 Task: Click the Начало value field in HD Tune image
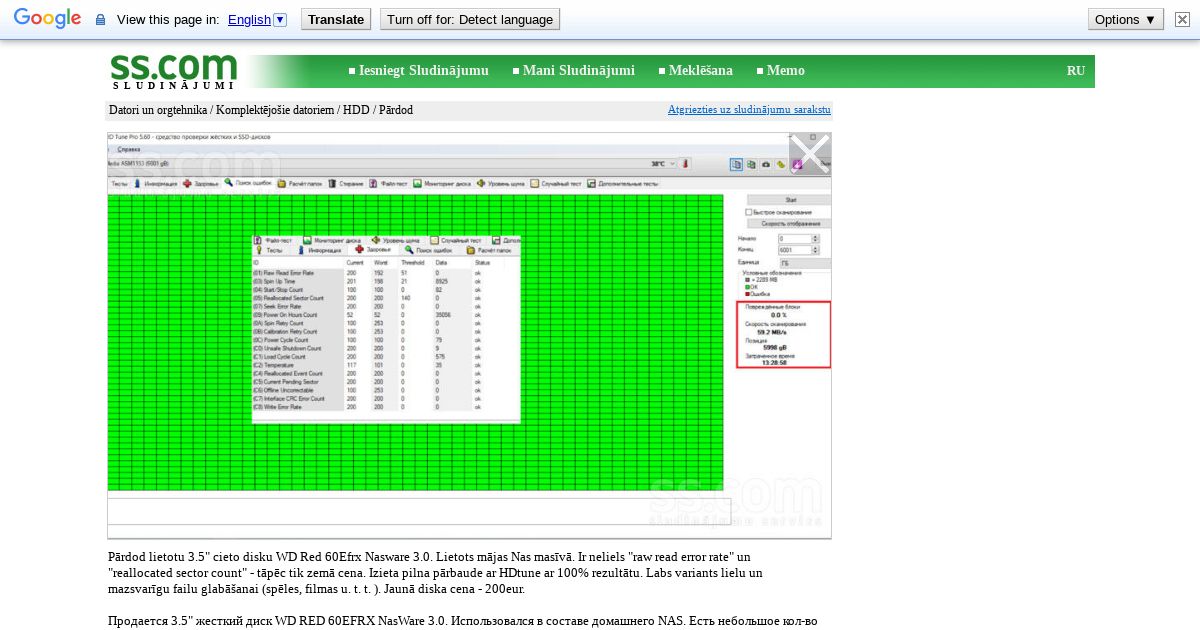795,239
